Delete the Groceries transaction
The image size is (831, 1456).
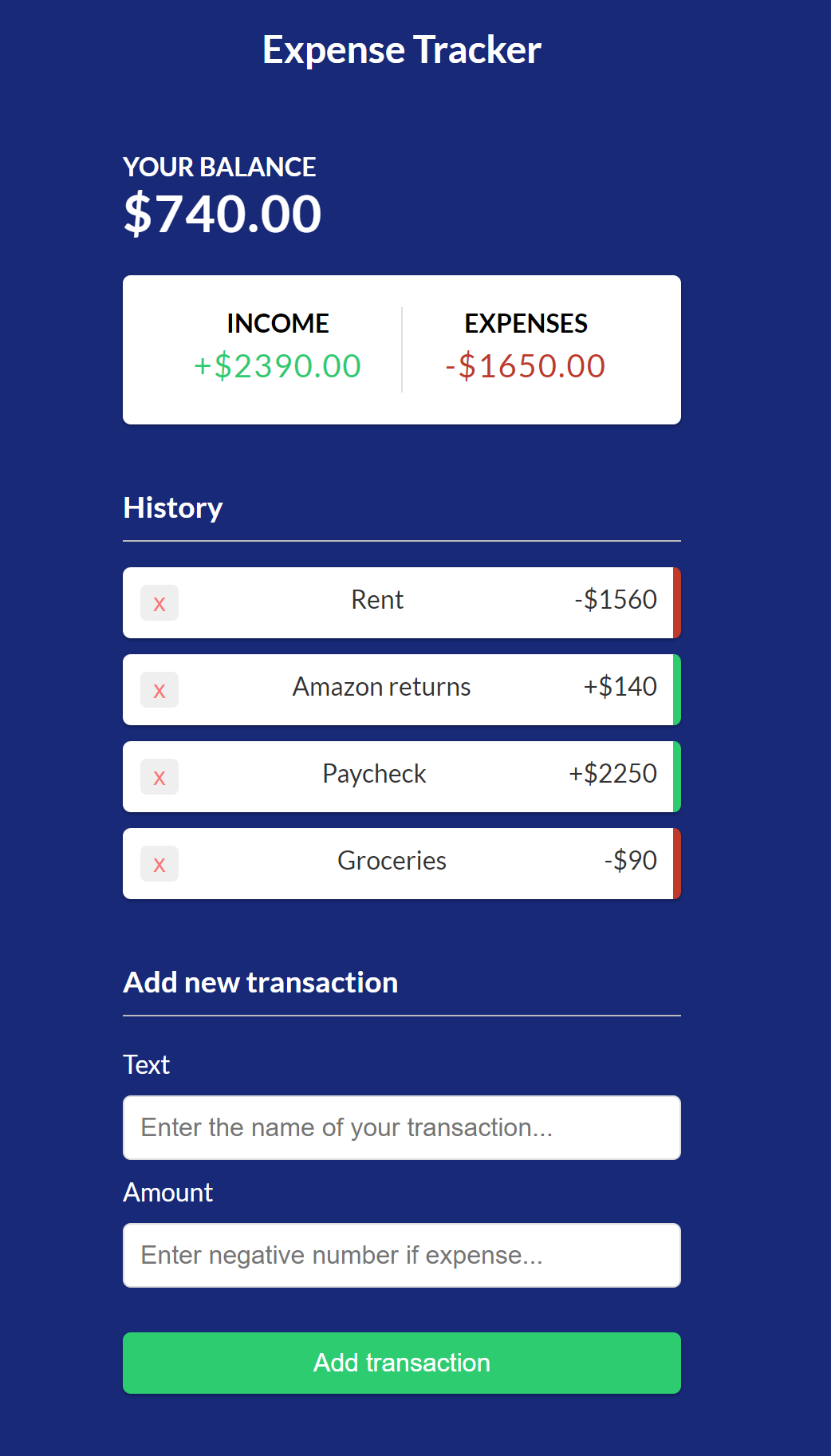pos(159,863)
